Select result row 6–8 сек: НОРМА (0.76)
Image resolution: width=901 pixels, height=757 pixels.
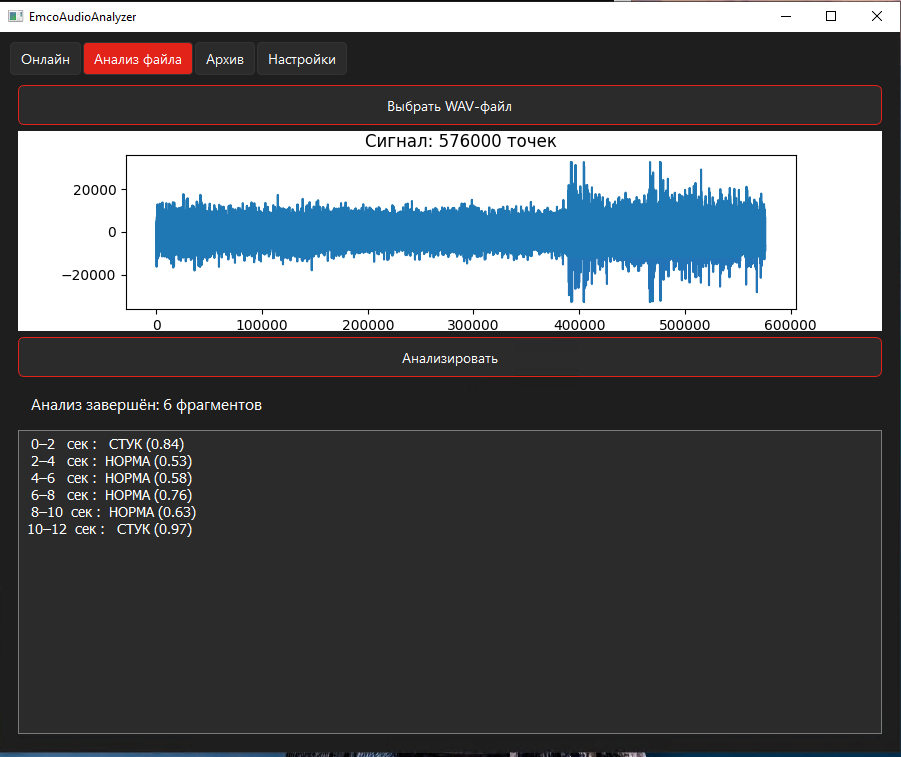click(111, 495)
